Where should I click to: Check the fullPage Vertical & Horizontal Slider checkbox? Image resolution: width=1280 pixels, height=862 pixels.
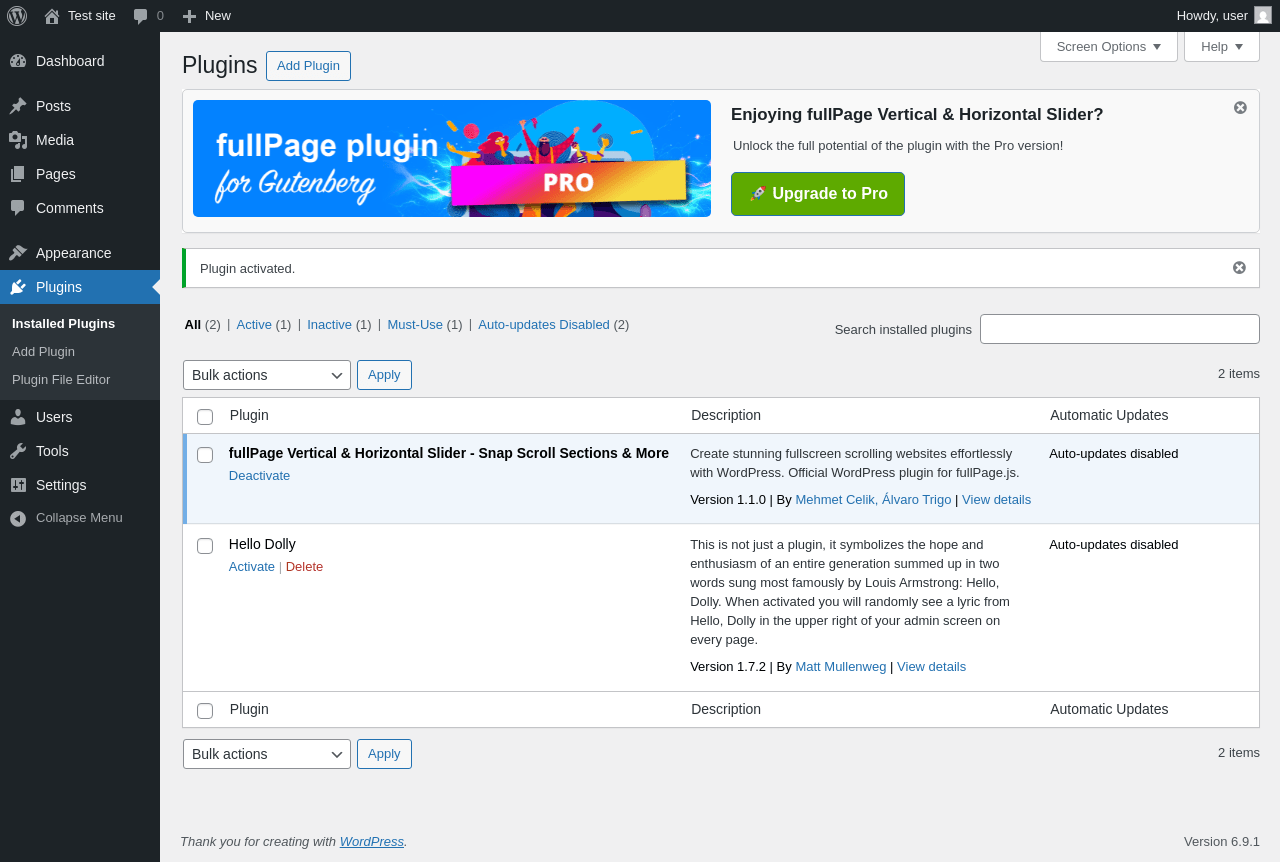(205, 455)
